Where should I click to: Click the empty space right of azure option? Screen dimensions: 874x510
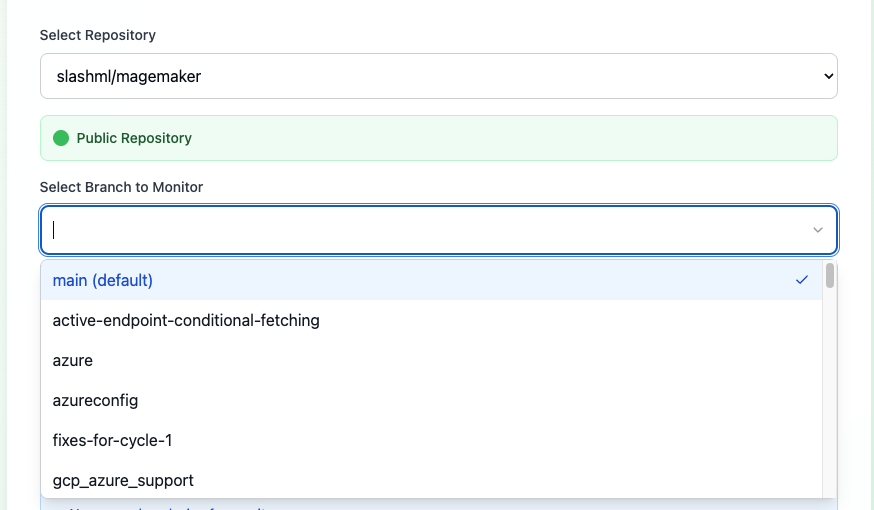click(x=457, y=361)
